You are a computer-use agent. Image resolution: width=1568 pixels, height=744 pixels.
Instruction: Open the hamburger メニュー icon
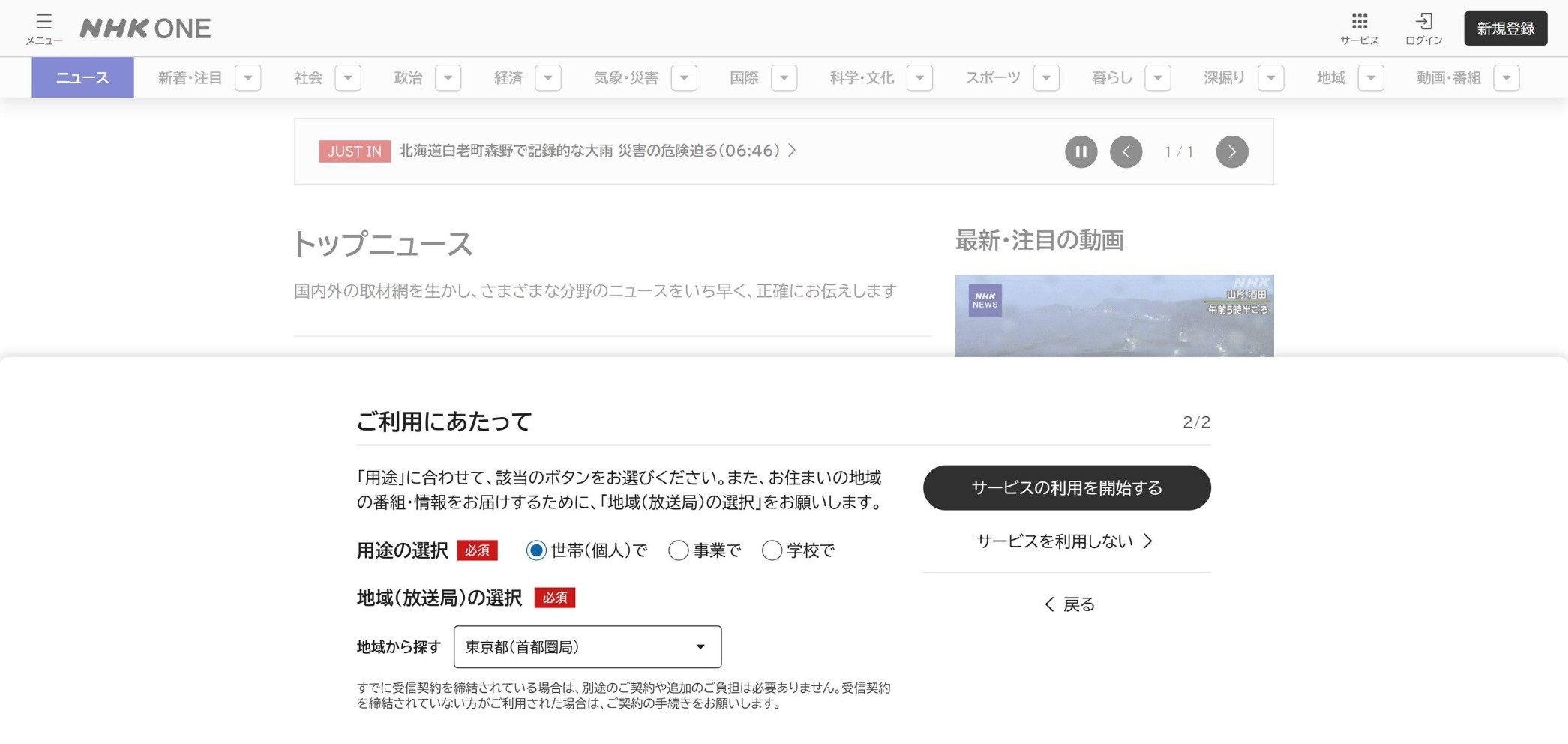coord(43,28)
